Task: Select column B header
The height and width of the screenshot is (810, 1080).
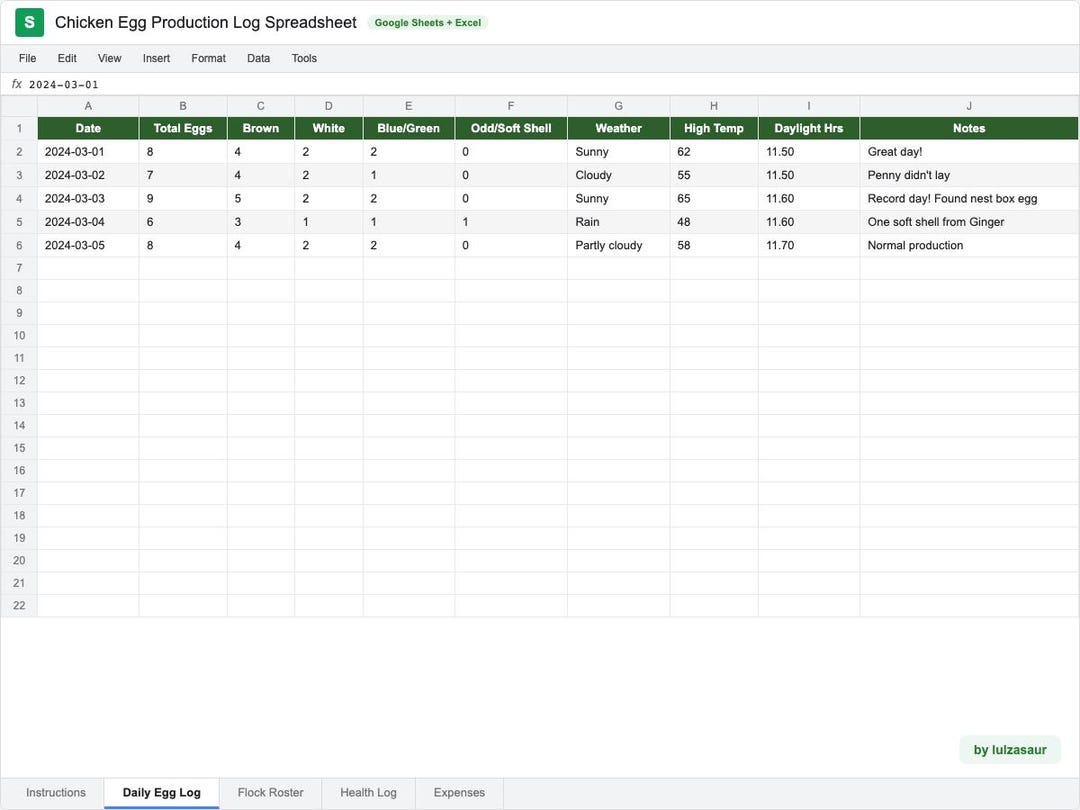Action: pos(183,106)
